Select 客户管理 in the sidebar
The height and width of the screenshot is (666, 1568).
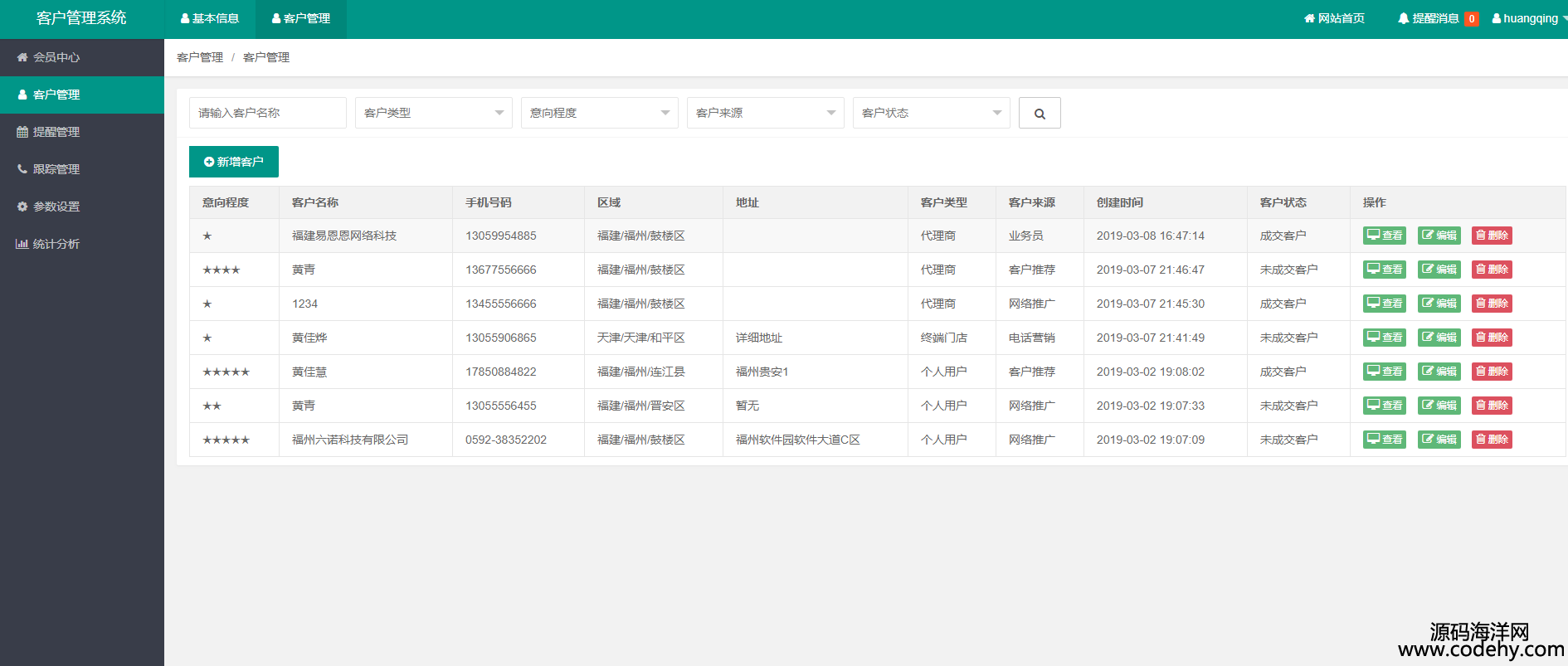(81, 95)
